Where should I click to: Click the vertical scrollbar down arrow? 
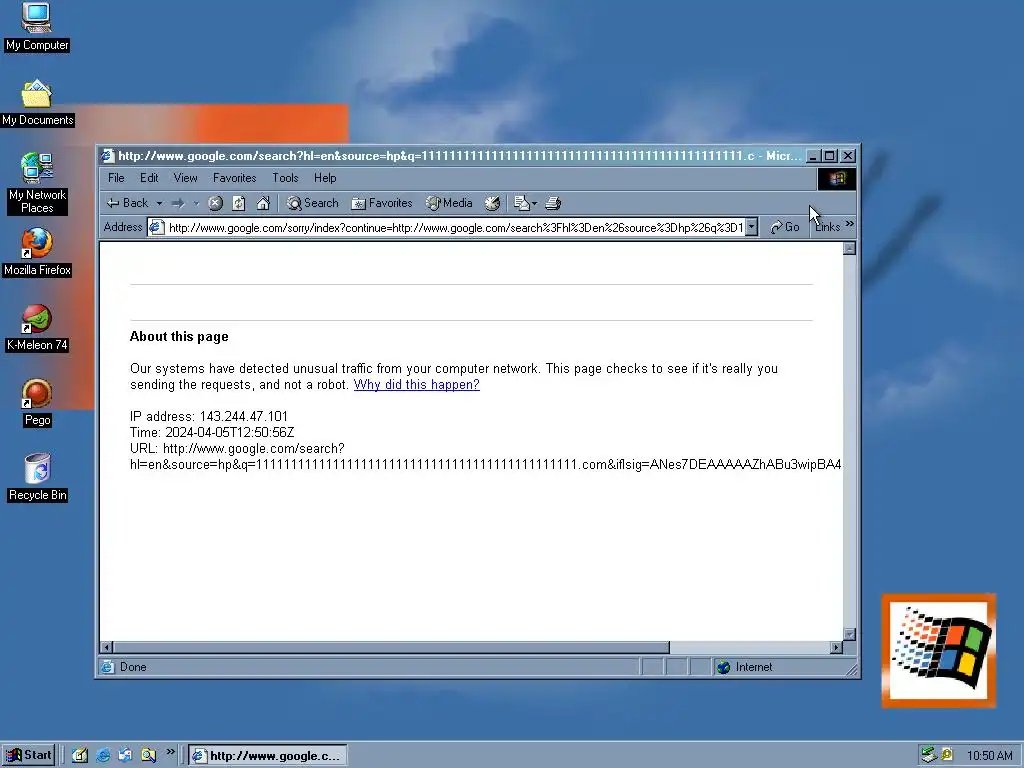pyautogui.click(x=849, y=634)
